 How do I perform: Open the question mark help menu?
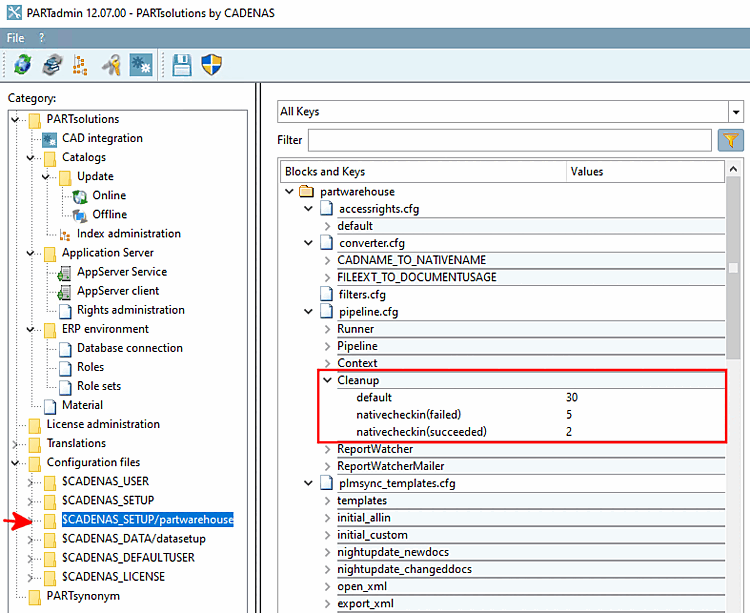[x=41, y=37]
